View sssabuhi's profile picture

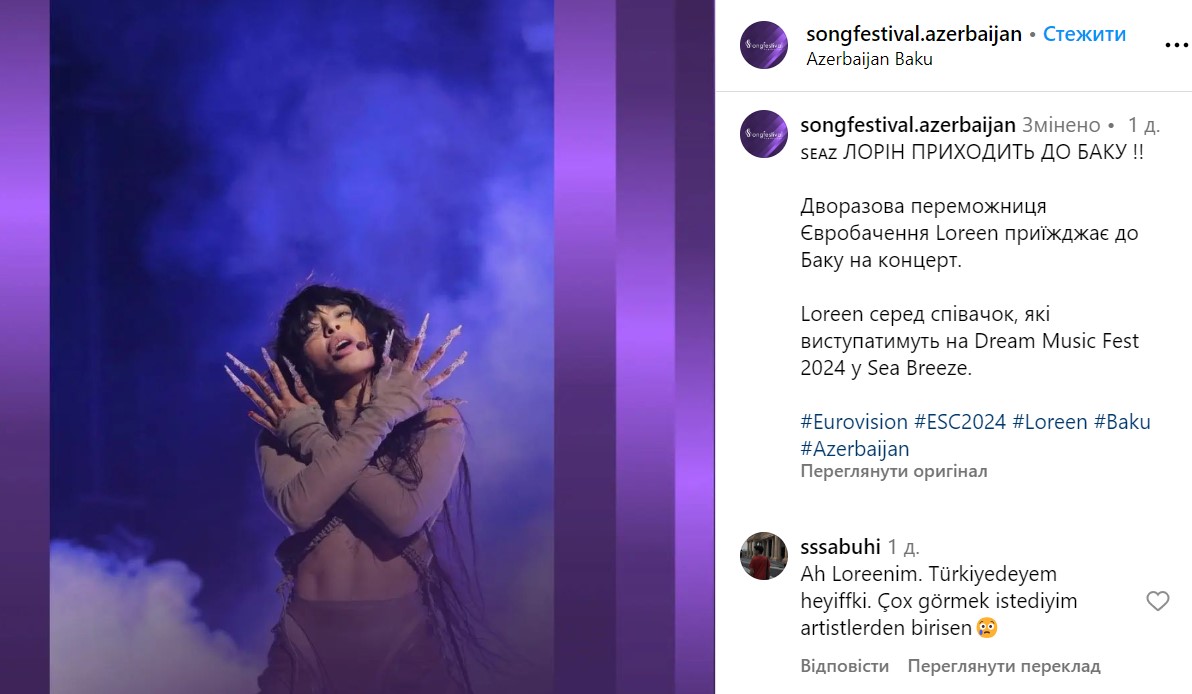tap(763, 556)
